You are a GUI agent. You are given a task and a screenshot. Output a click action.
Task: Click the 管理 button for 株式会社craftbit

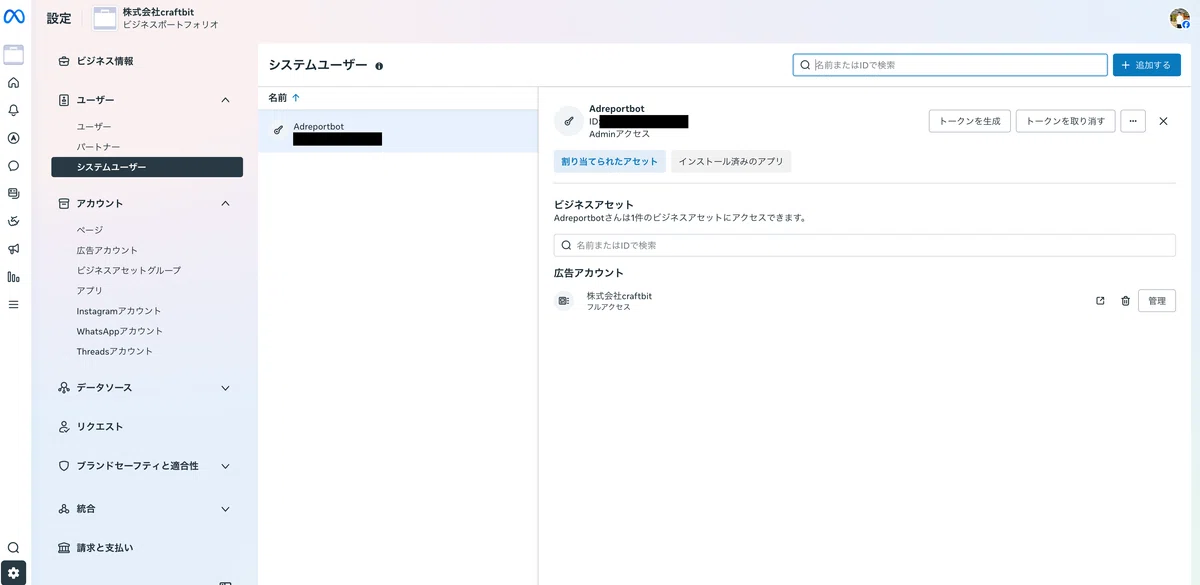(x=1157, y=301)
